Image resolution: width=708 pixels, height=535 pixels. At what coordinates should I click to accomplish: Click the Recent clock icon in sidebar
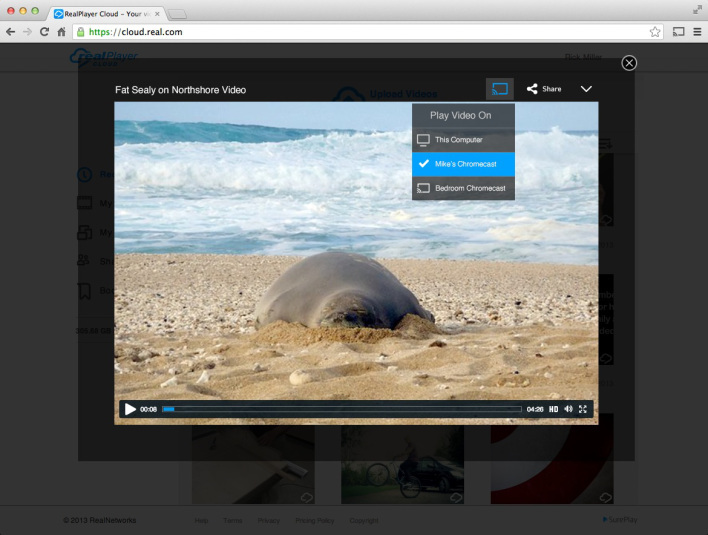click(84, 174)
